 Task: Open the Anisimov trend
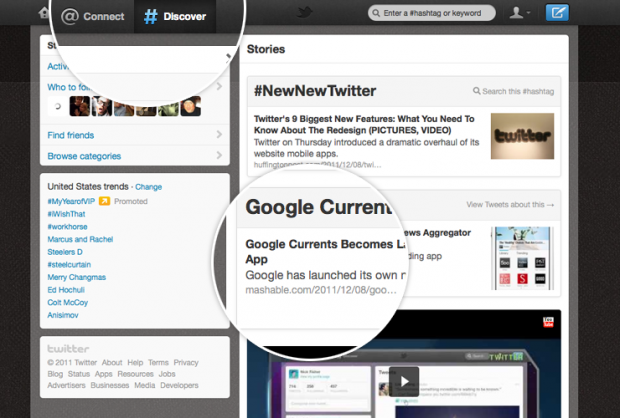63,315
